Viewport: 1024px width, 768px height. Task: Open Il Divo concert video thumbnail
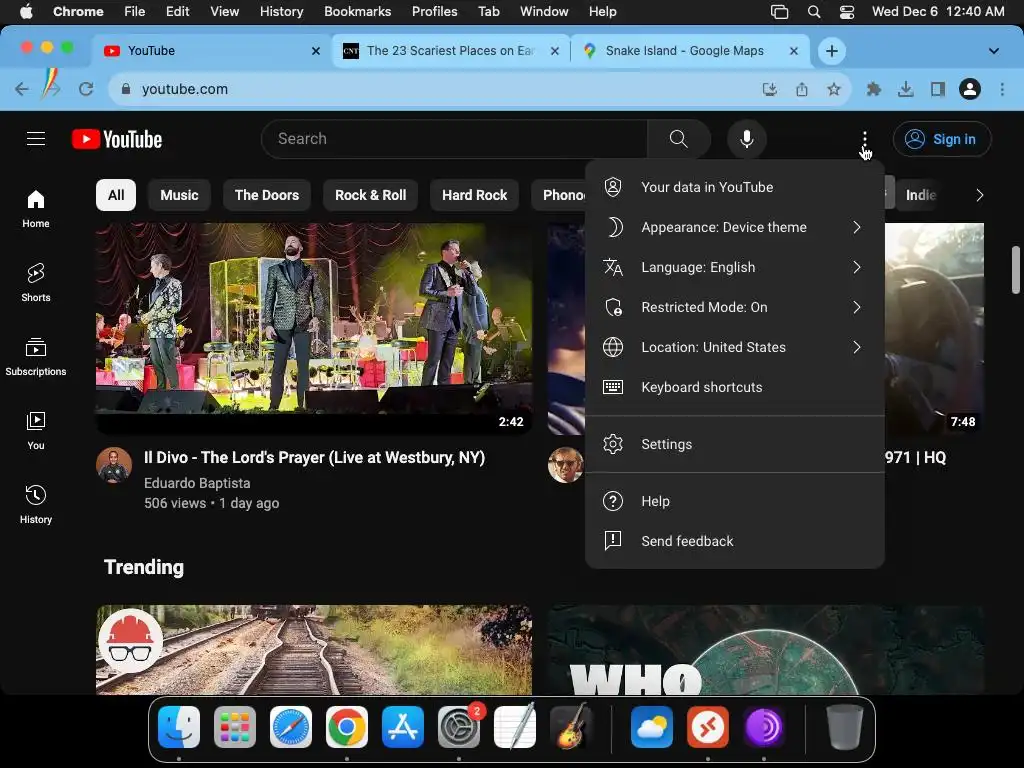pos(314,328)
